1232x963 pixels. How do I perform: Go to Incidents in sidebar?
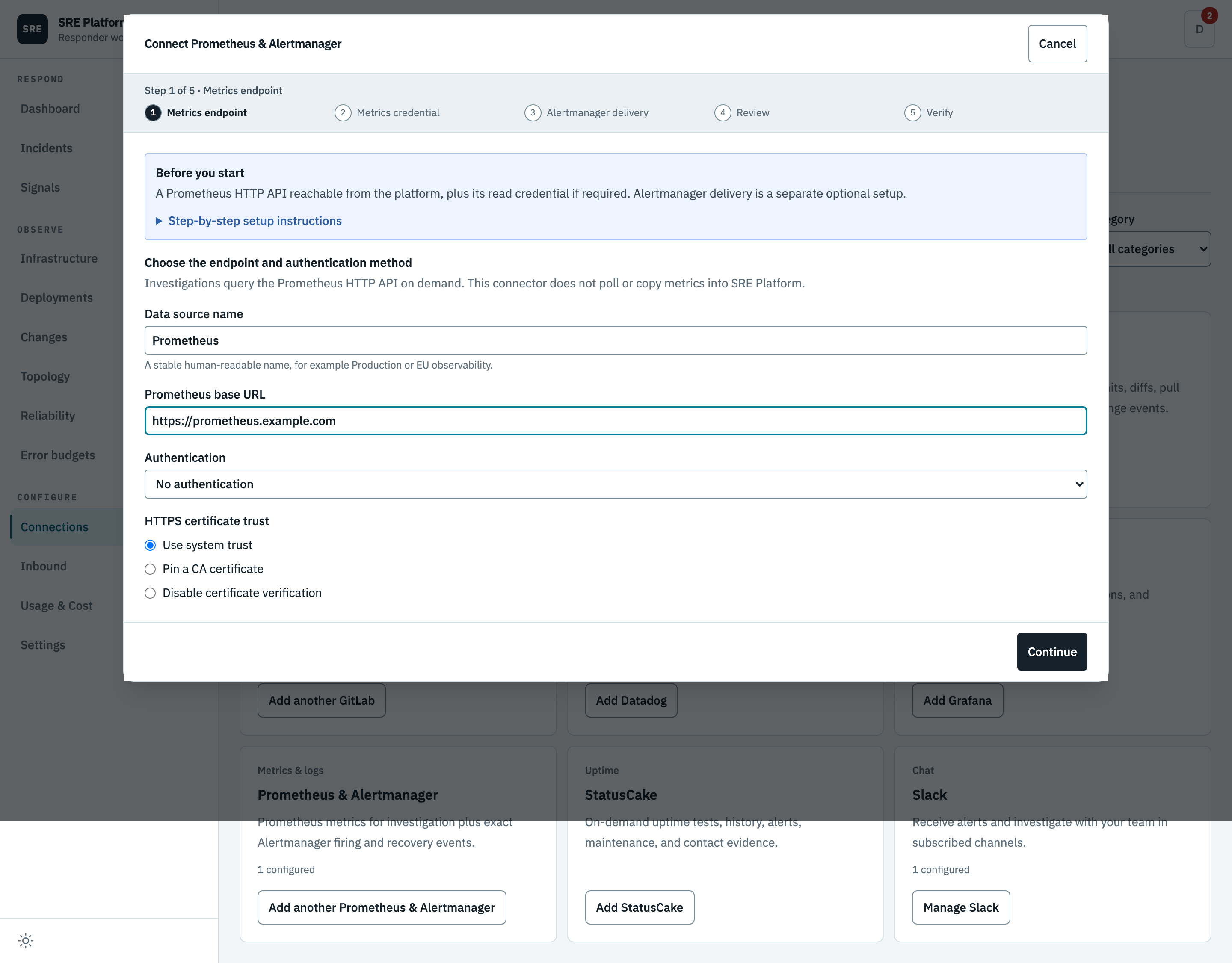(46, 148)
